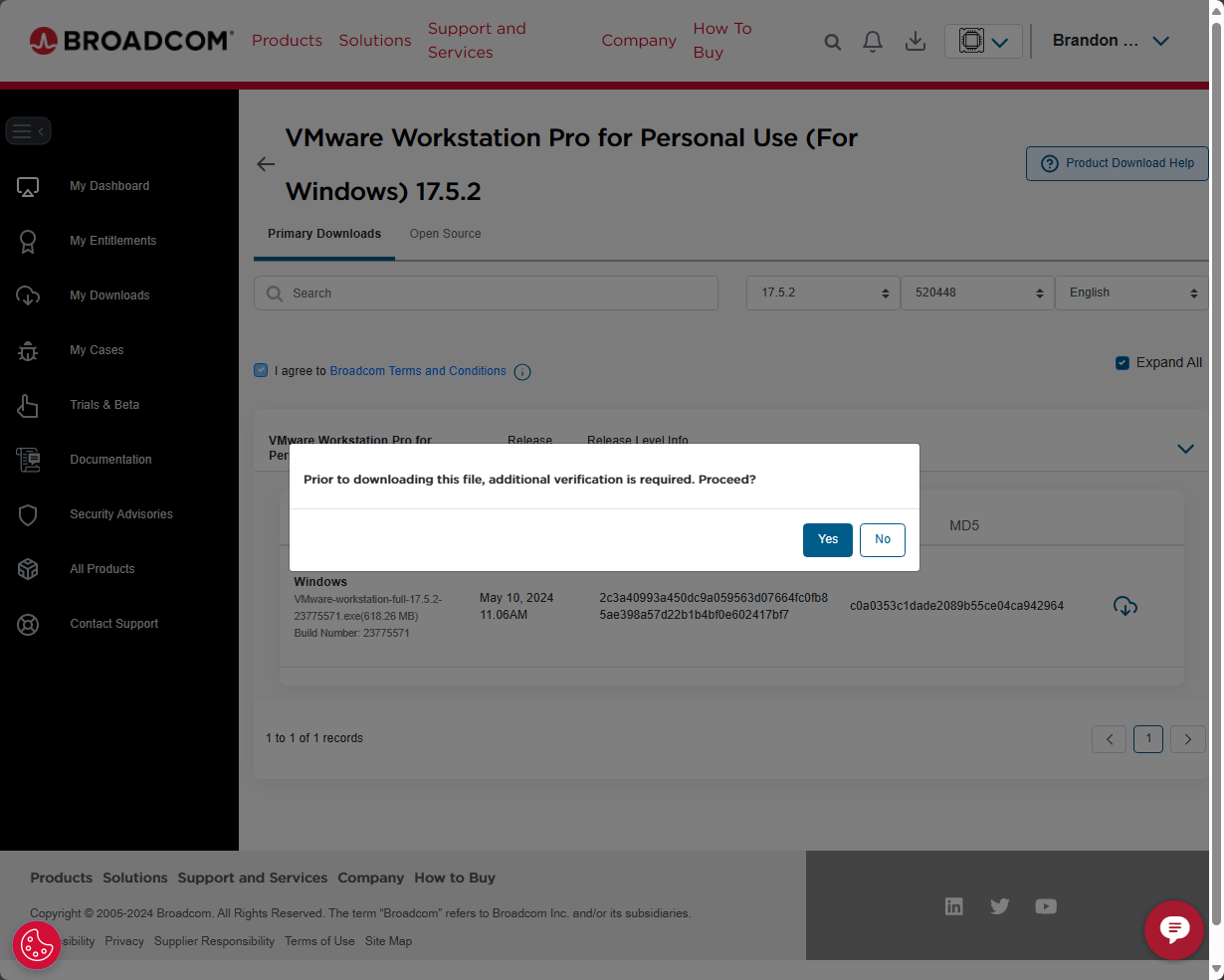Download the Windows installer cloud icon
The image size is (1224, 980).
1125,606
